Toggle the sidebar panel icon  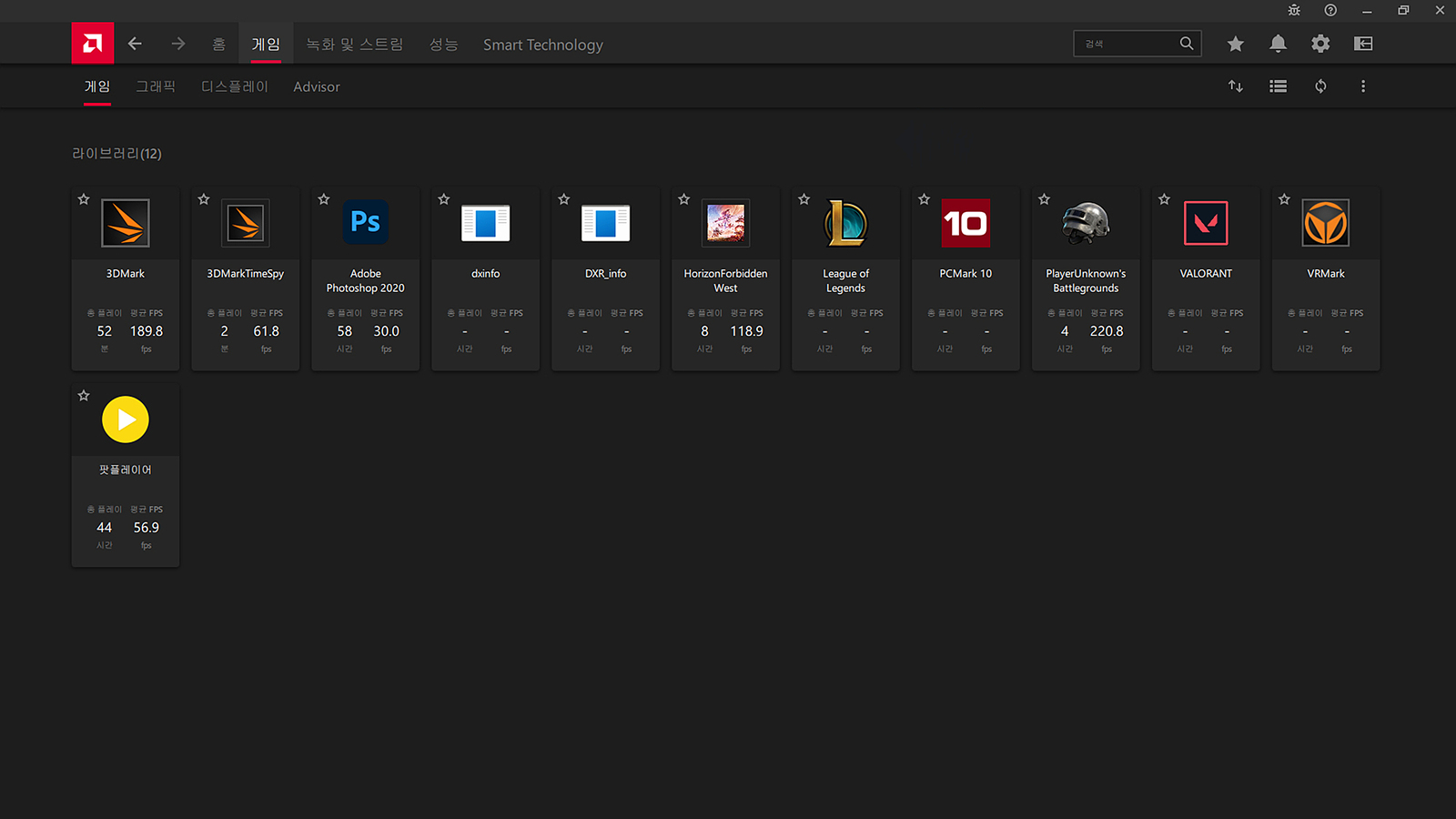1363,44
